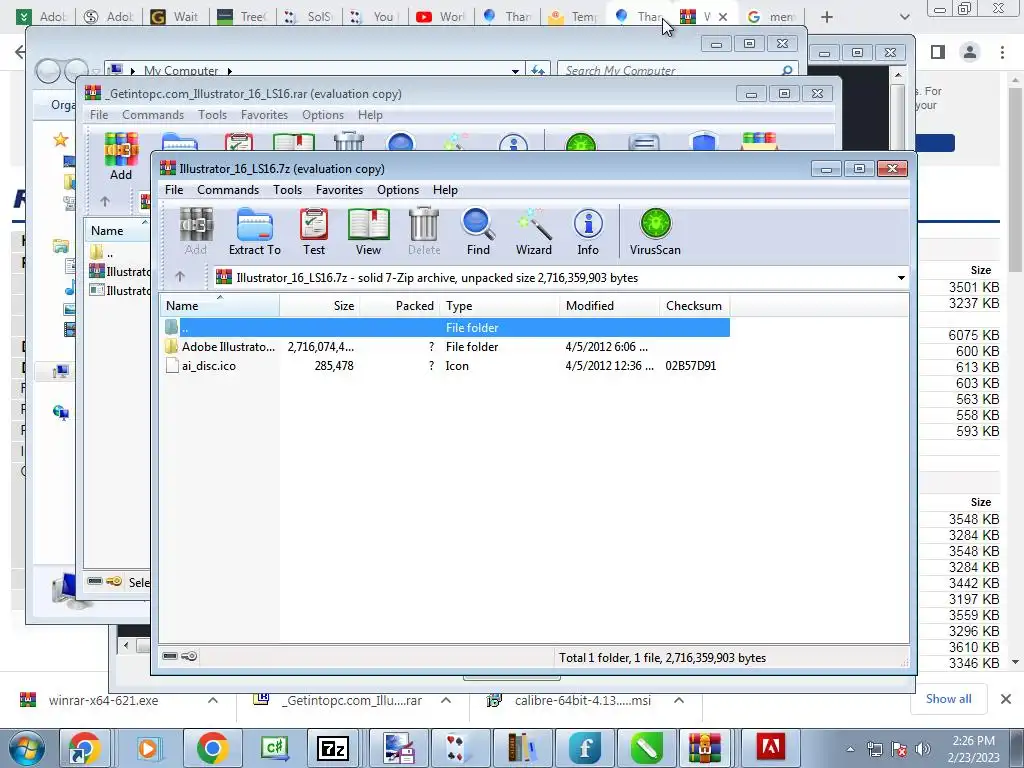Viewport: 1024px width, 768px height.
Task: Switch to Google search Chrome tab
Action: [x=771, y=16]
